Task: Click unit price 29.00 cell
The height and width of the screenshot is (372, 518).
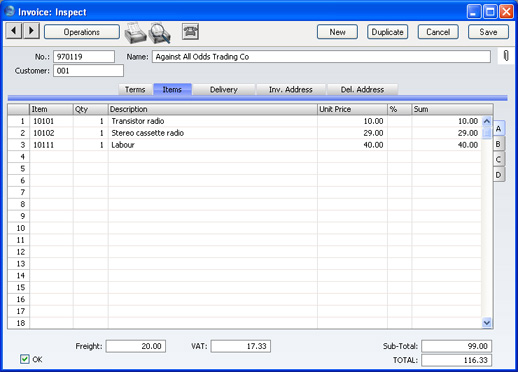Action: click(352, 133)
